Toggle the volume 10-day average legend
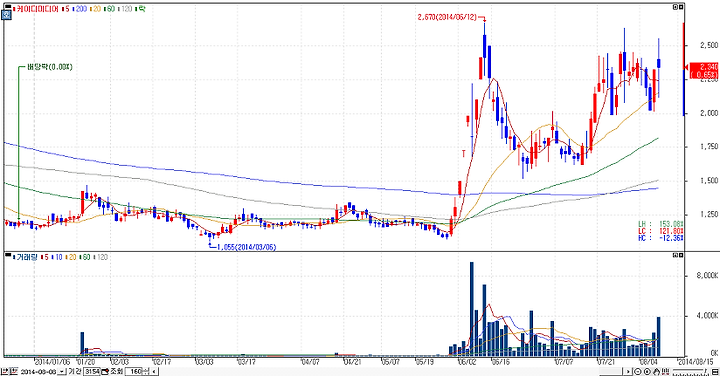 [57, 257]
